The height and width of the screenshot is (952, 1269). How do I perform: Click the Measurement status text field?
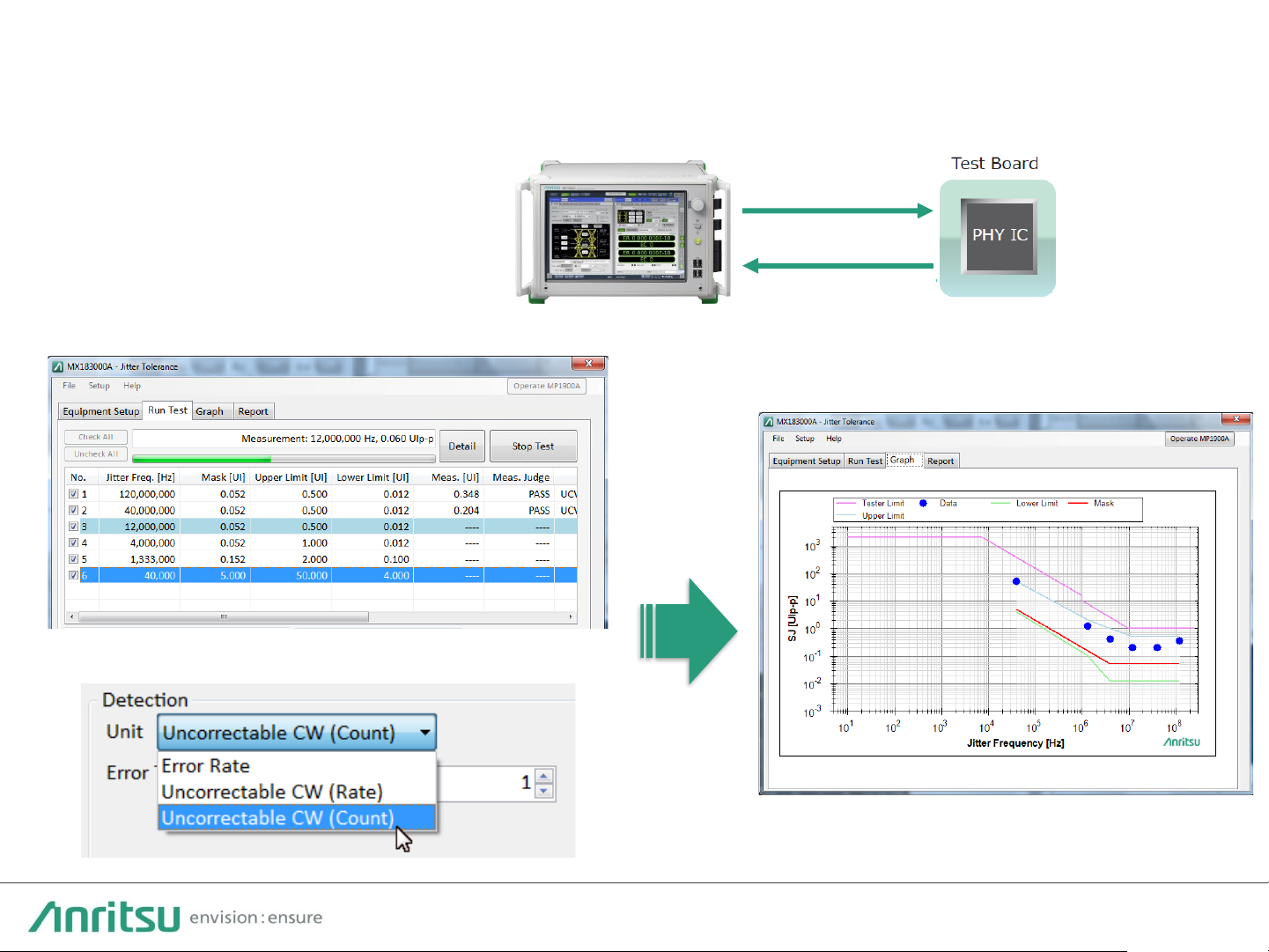pos(284,439)
